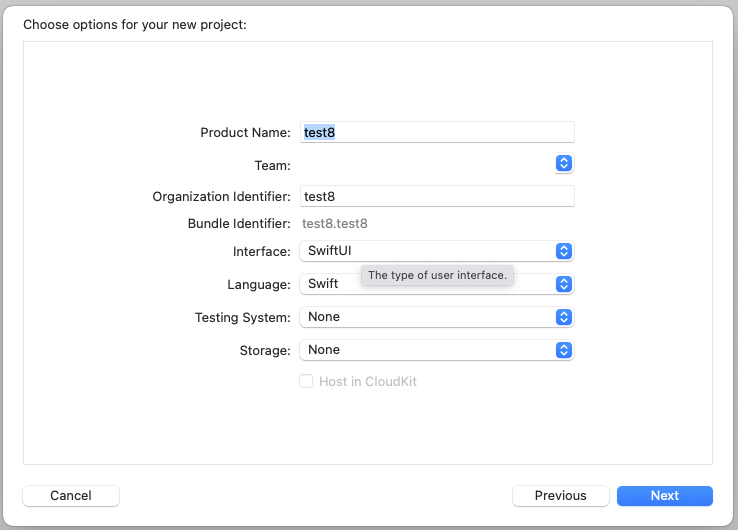This screenshot has width=738, height=530.
Task: Click the "Choose options for your new project" heading
Action: 134,24
